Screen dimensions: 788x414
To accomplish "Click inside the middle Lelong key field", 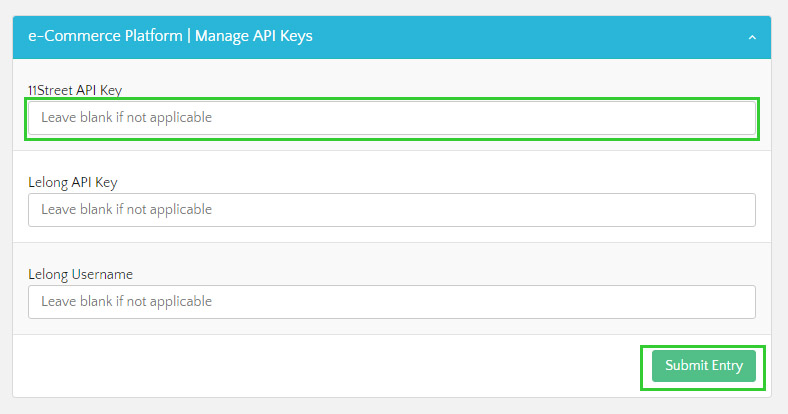I will (391, 210).
